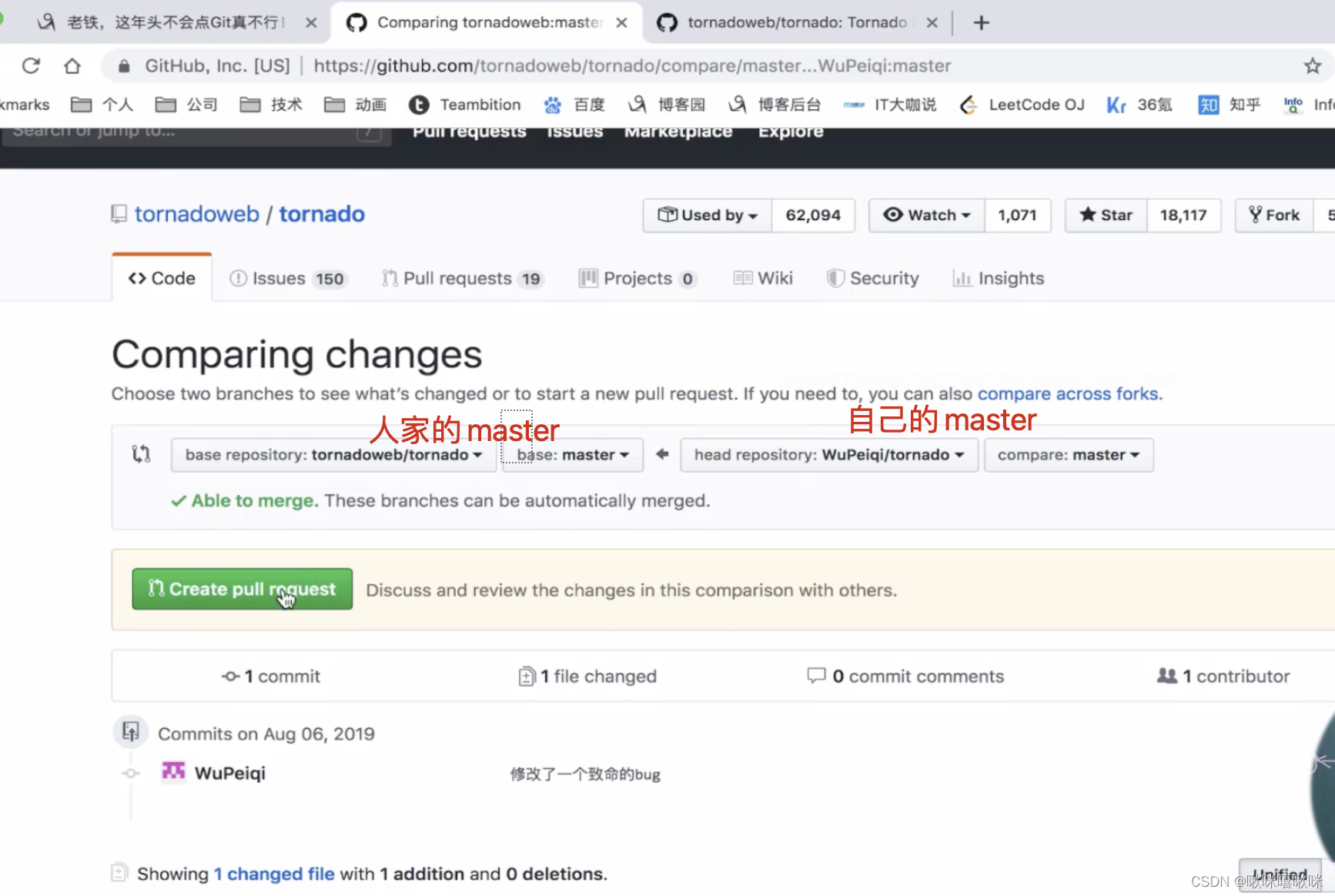The width and height of the screenshot is (1335, 896).
Task: Open the 知乎 bookmark
Action: [x=1230, y=105]
